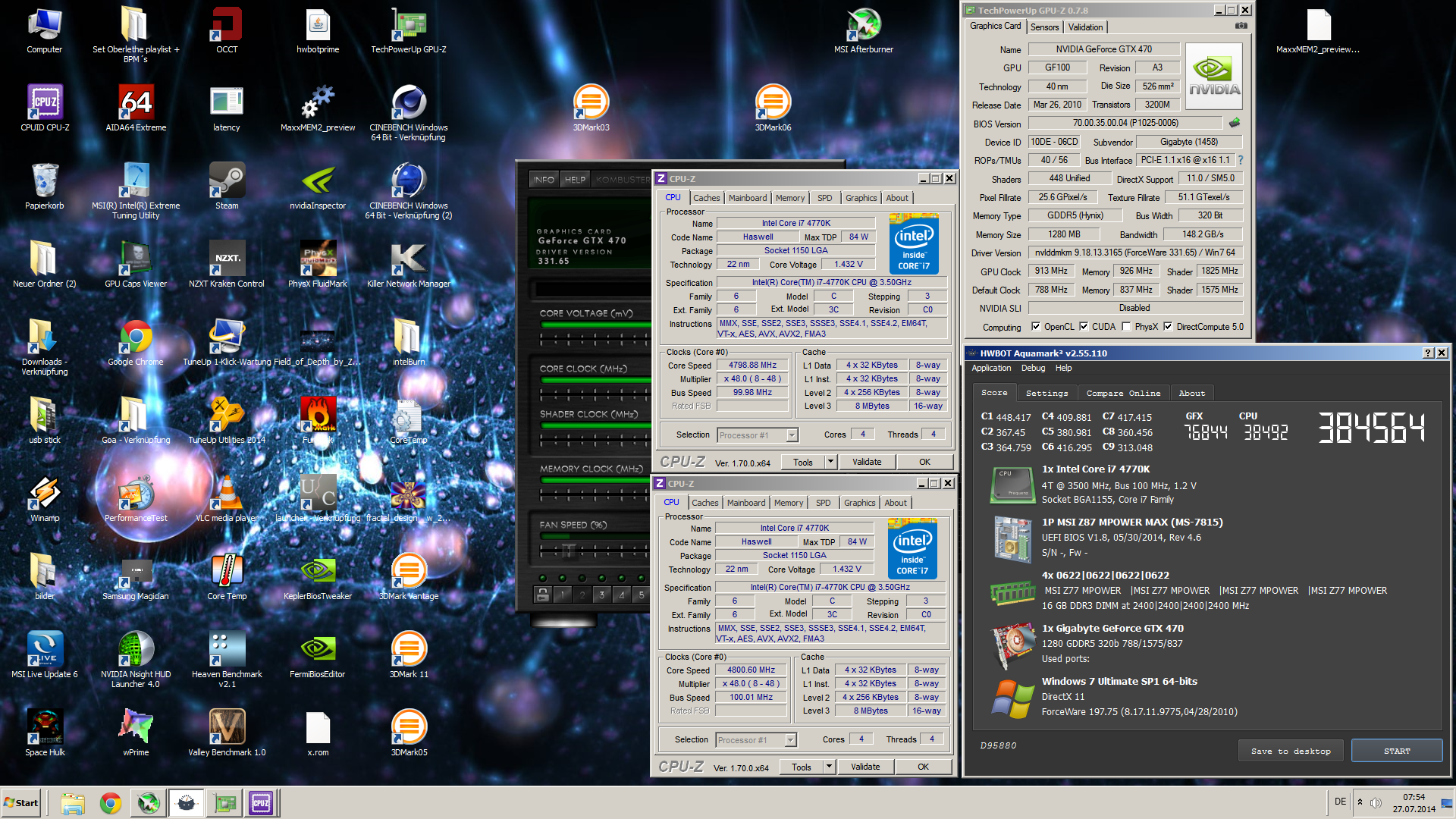
Task: Expand Tools dropdown arrow in lower CPU-Z
Action: 829,767
